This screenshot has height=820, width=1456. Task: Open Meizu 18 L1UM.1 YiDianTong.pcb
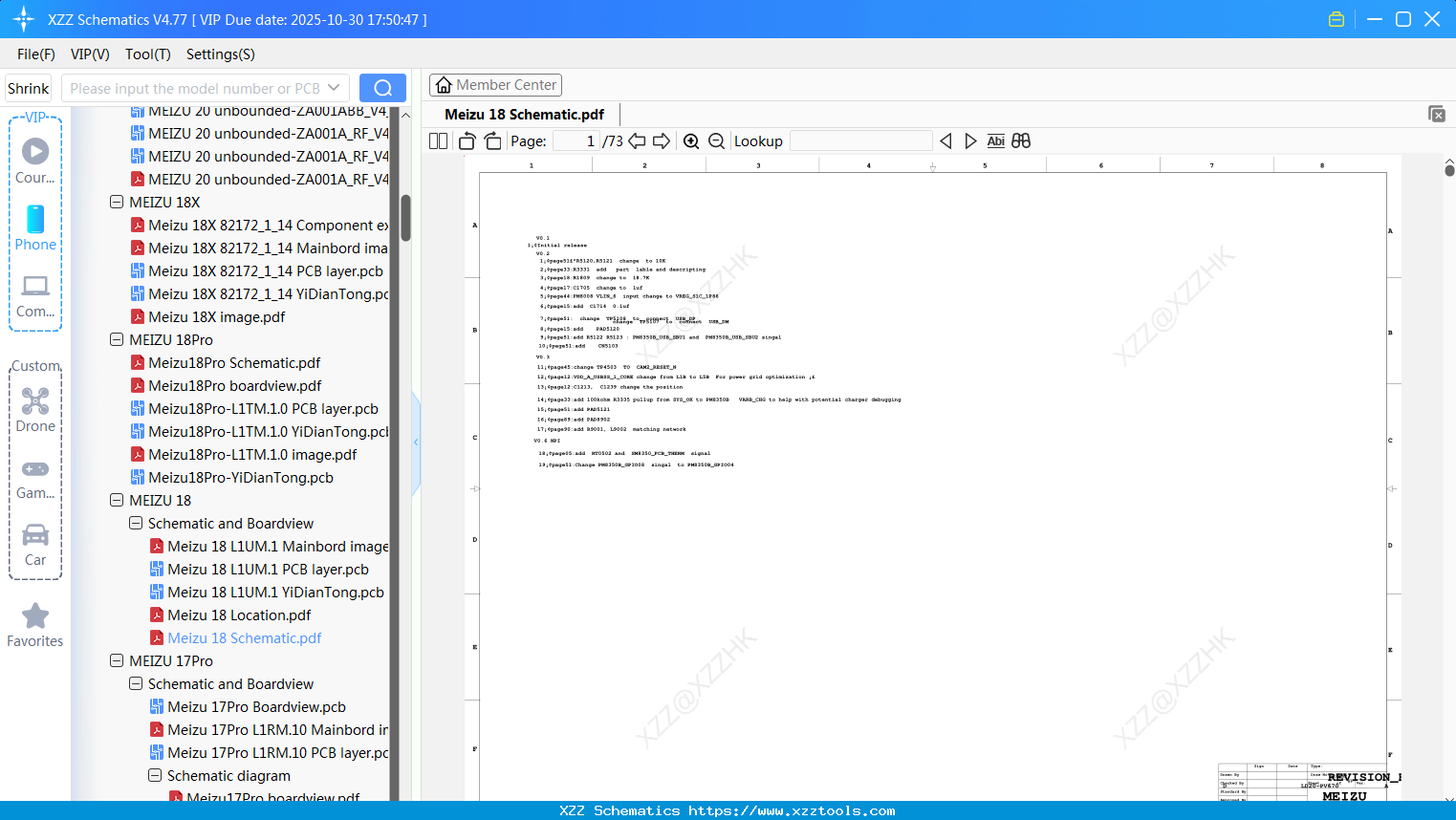[x=266, y=593]
